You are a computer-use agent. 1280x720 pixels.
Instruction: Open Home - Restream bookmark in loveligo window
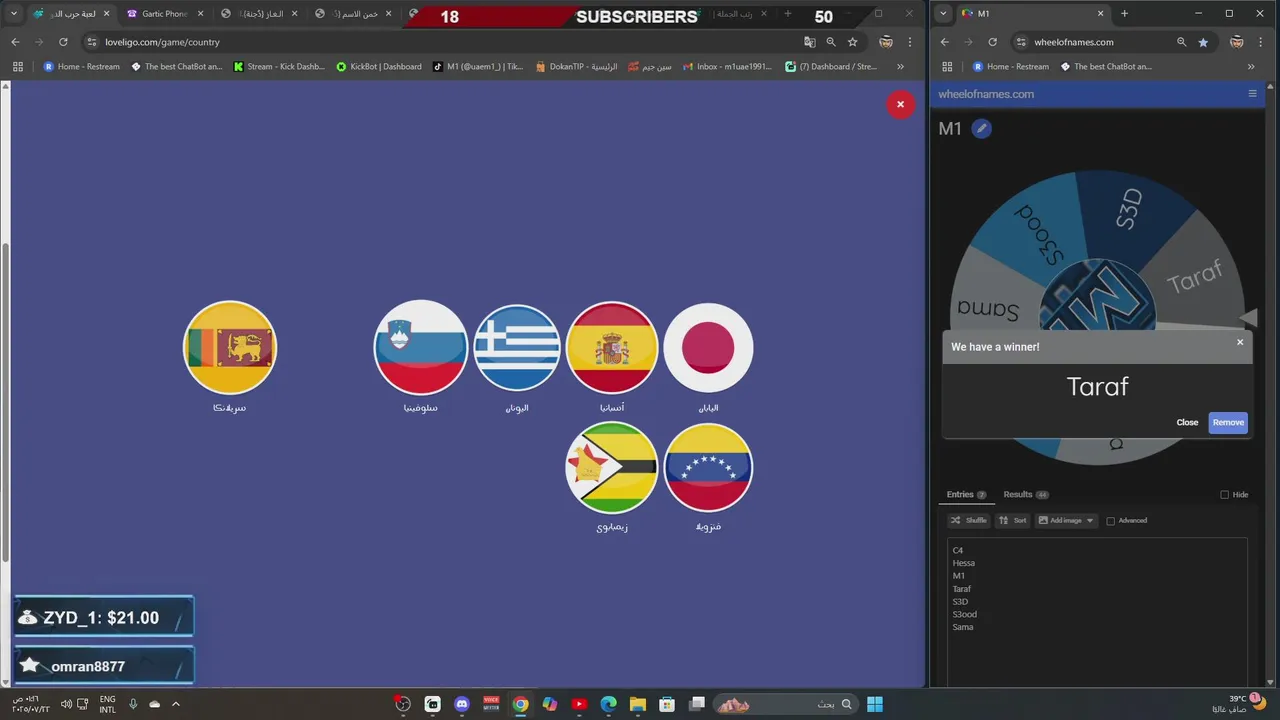[81, 67]
